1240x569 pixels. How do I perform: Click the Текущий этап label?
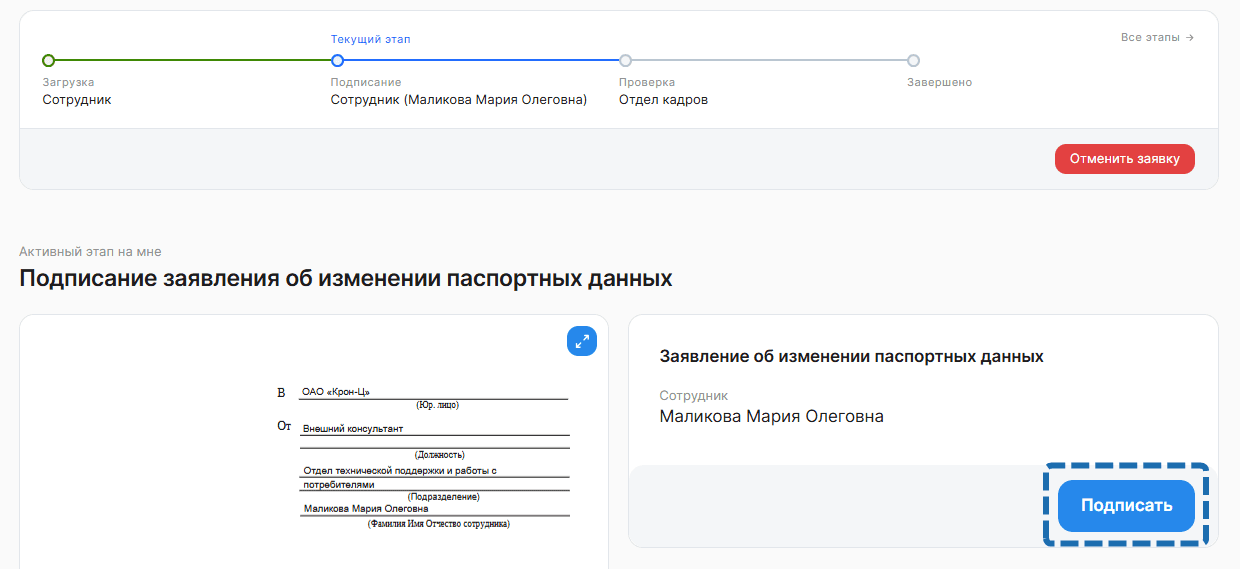tap(371, 39)
